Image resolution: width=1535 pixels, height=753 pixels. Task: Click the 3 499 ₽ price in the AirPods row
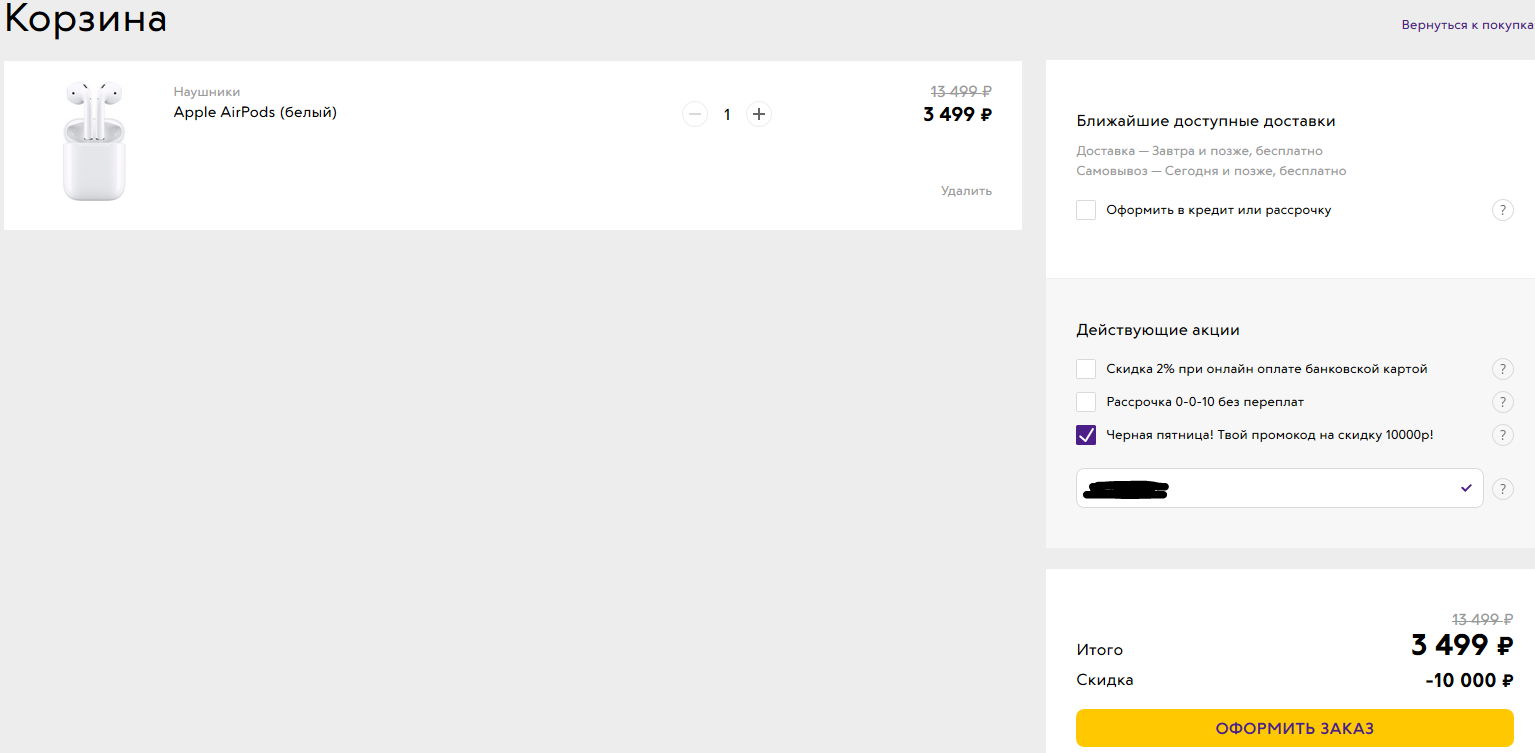click(957, 114)
